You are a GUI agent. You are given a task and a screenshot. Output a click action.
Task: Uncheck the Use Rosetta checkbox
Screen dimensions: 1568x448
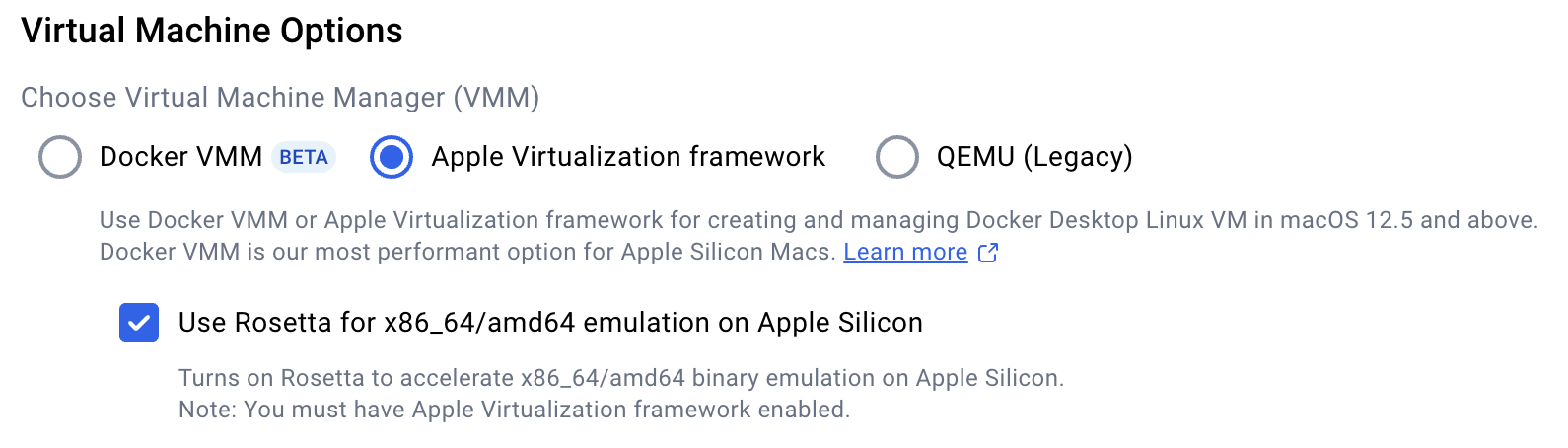[139, 323]
